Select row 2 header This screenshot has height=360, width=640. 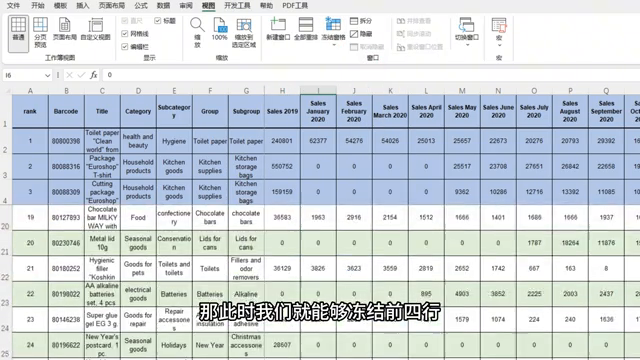pyautogui.click(x=6, y=141)
